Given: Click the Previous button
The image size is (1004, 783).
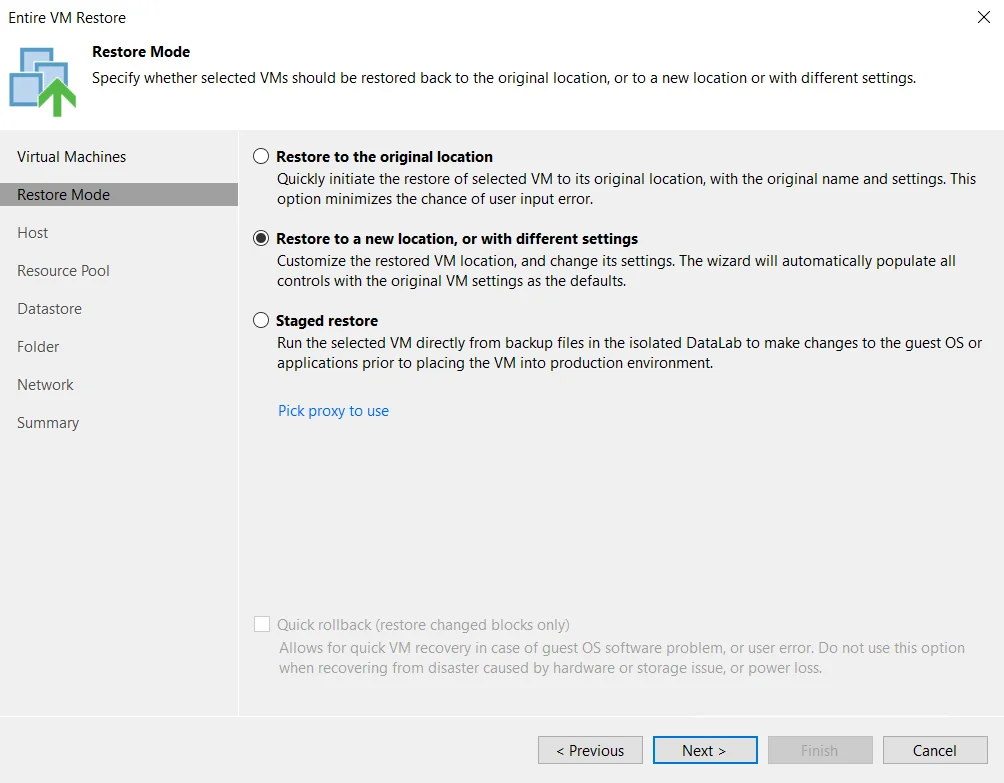Looking at the screenshot, I should pos(590,750).
